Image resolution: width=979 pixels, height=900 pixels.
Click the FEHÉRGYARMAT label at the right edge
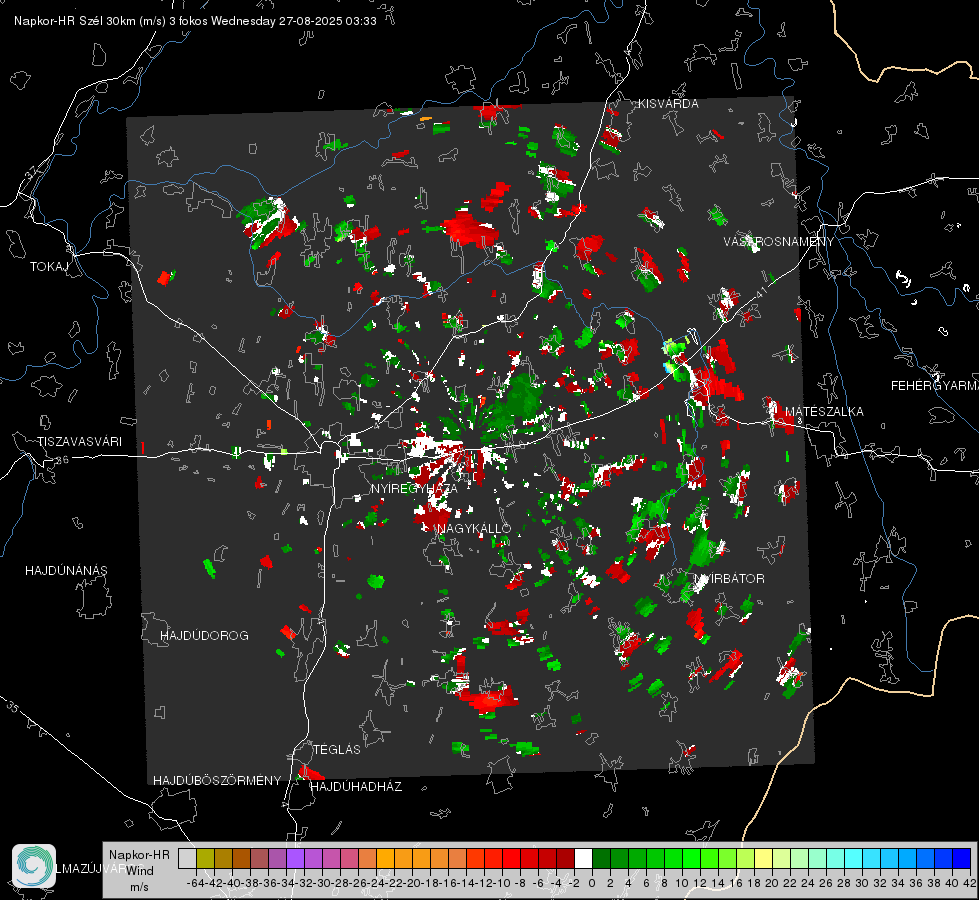(934, 386)
